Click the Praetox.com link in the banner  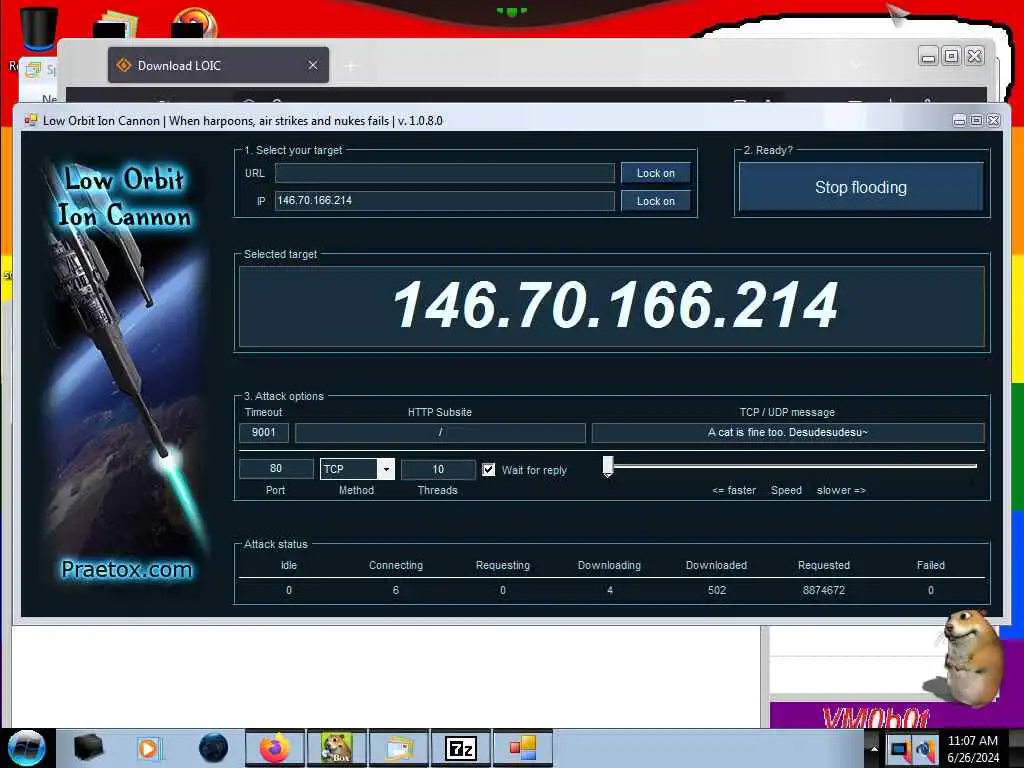127,569
